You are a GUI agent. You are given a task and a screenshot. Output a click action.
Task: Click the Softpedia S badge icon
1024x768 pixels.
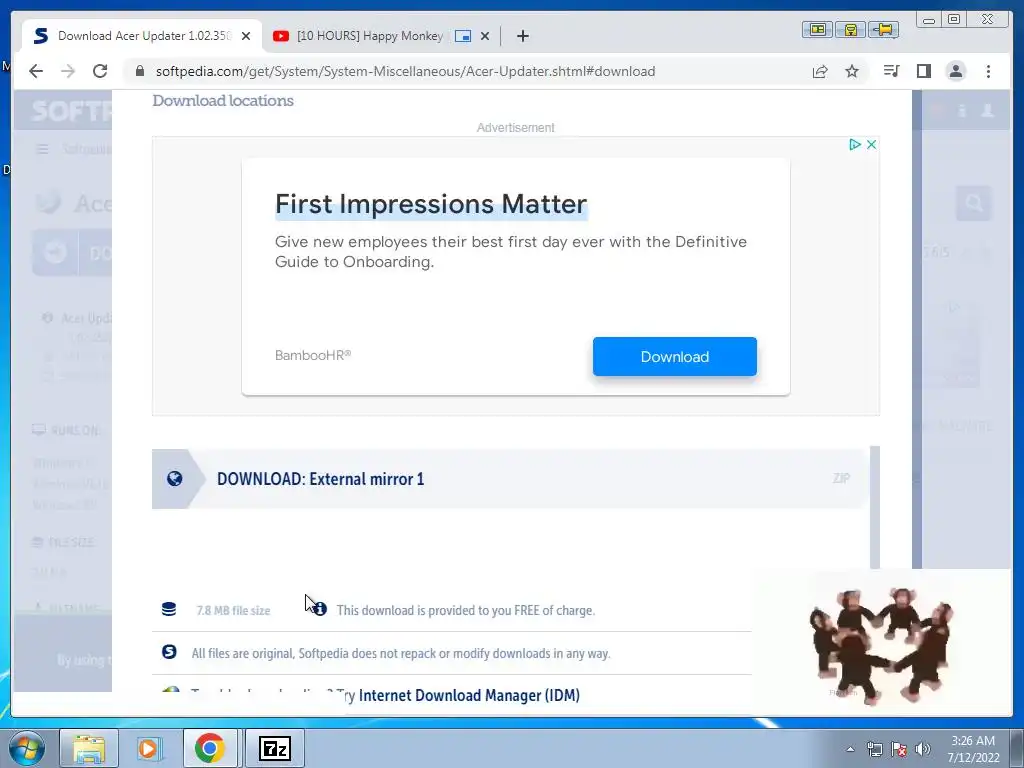[x=169, y=652]
